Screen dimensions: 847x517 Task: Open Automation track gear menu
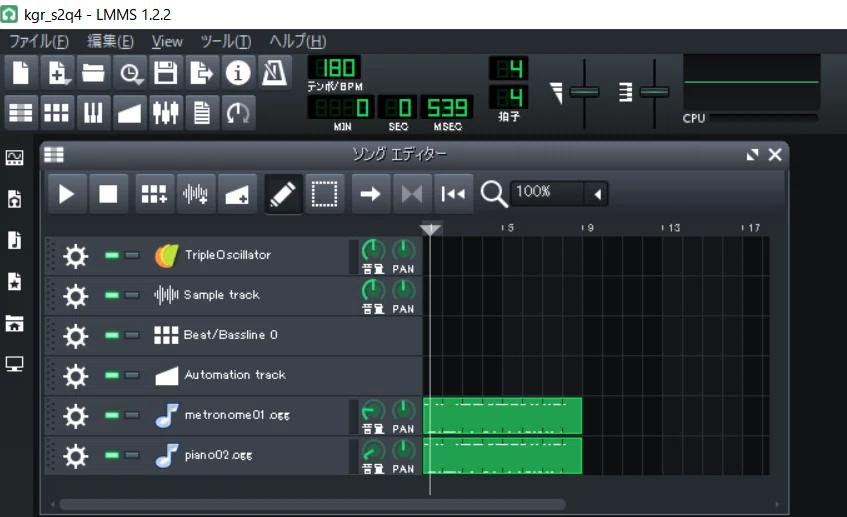click(x=76, y=376)
